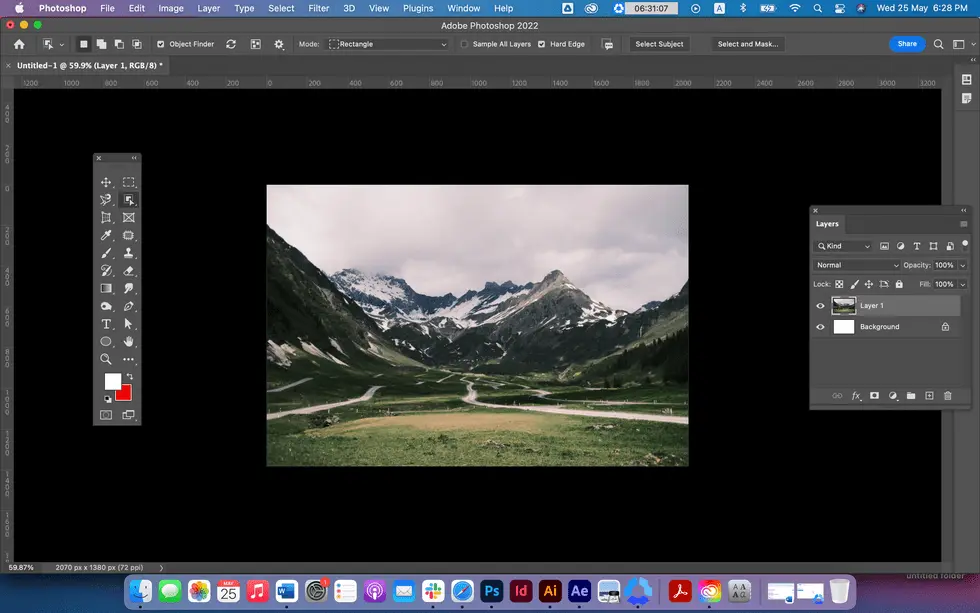Viewport: 980px width, 613px height.
Task: Select the Brush tool
Action: 105,252
